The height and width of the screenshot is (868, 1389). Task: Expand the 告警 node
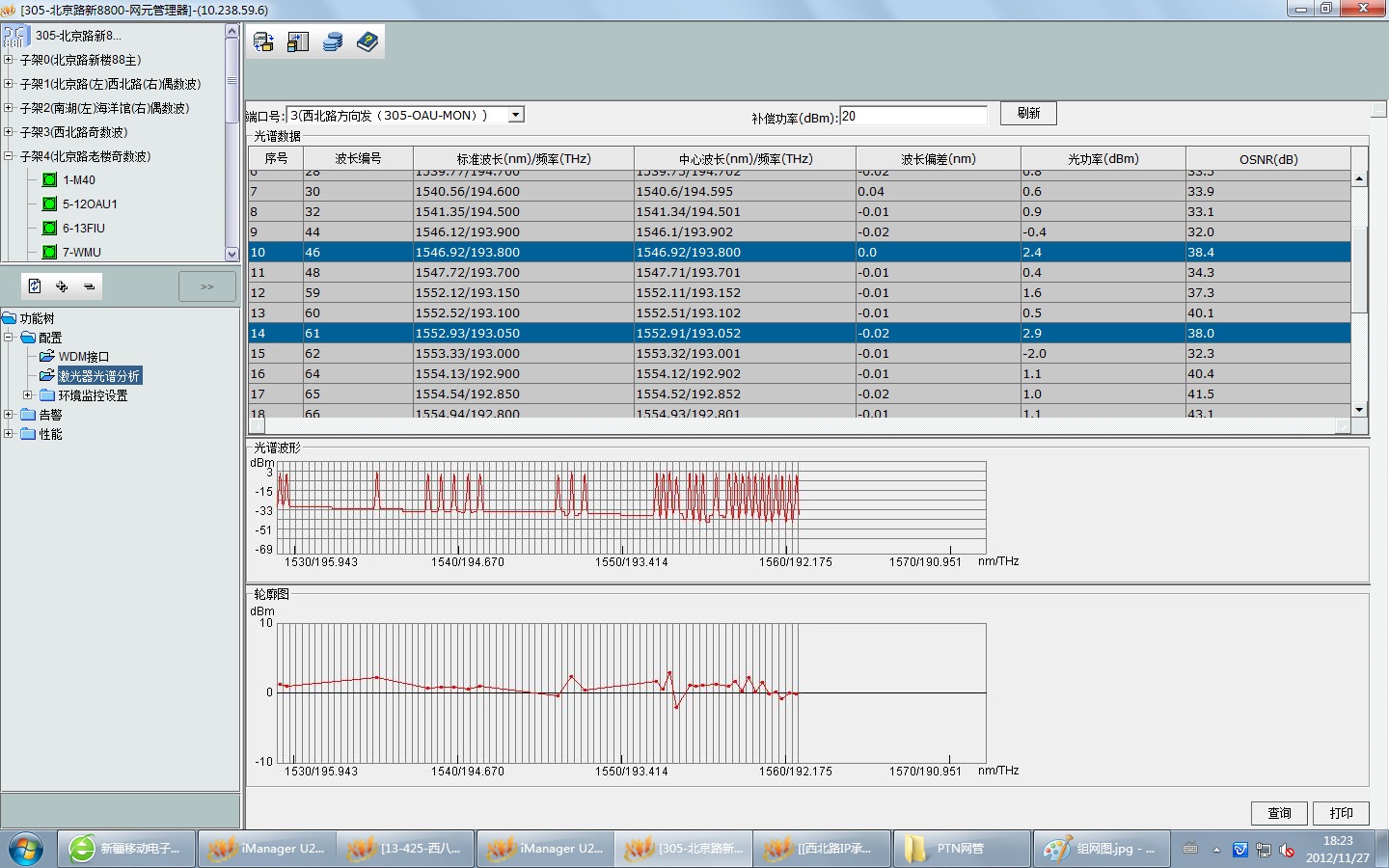[9, 415]
